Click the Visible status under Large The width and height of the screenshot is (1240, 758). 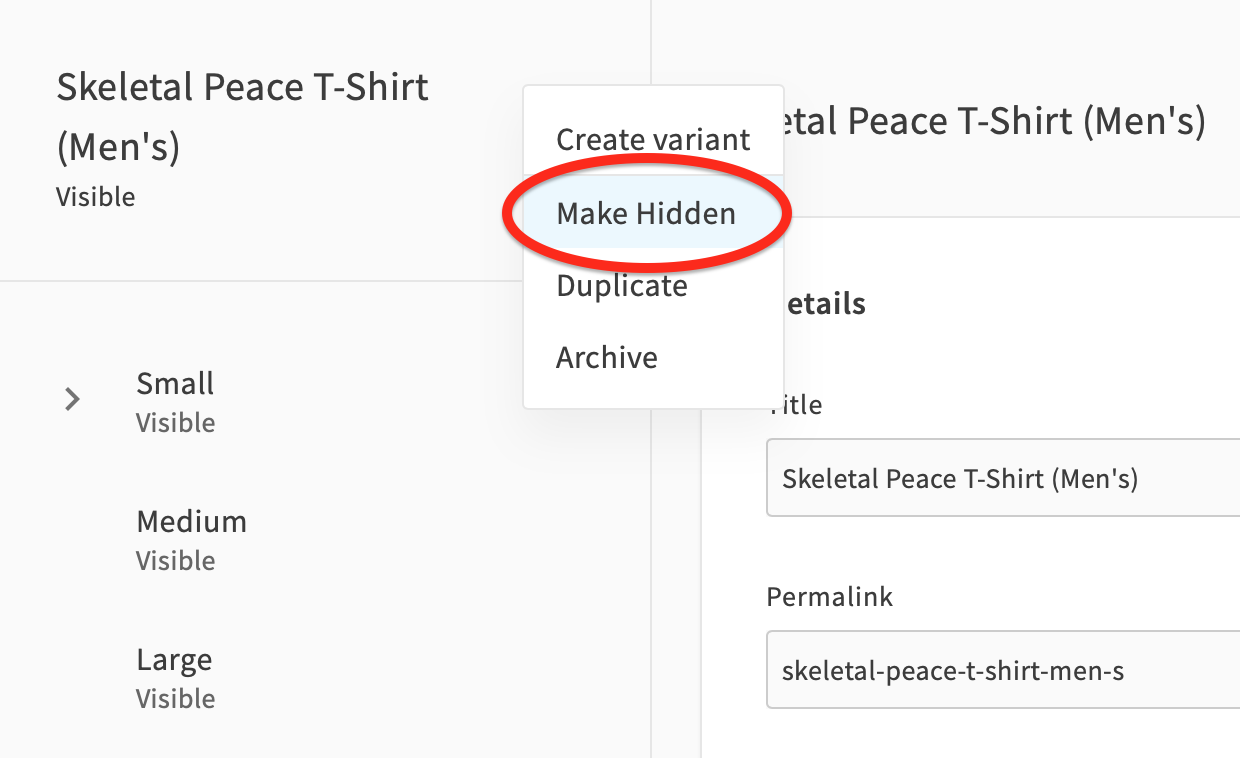[x=175, y=699]
